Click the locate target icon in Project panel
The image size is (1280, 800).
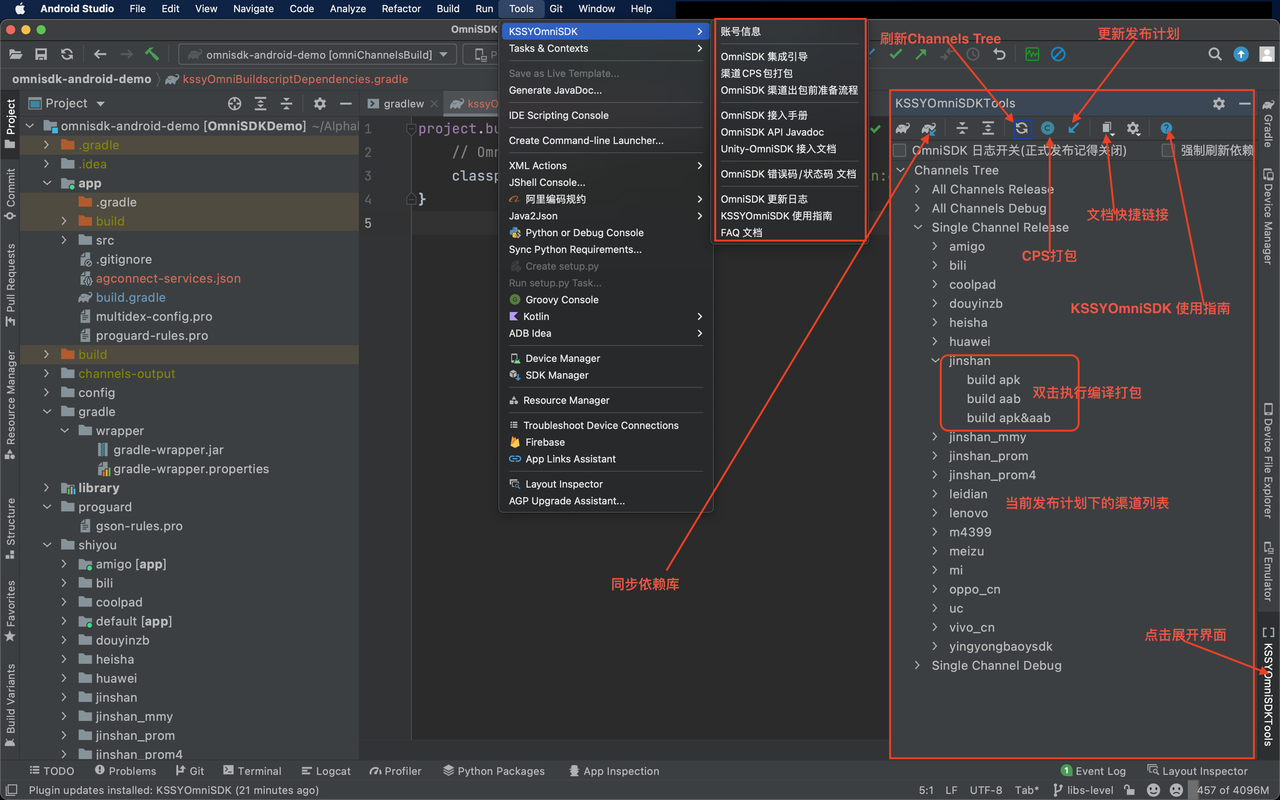235,103
